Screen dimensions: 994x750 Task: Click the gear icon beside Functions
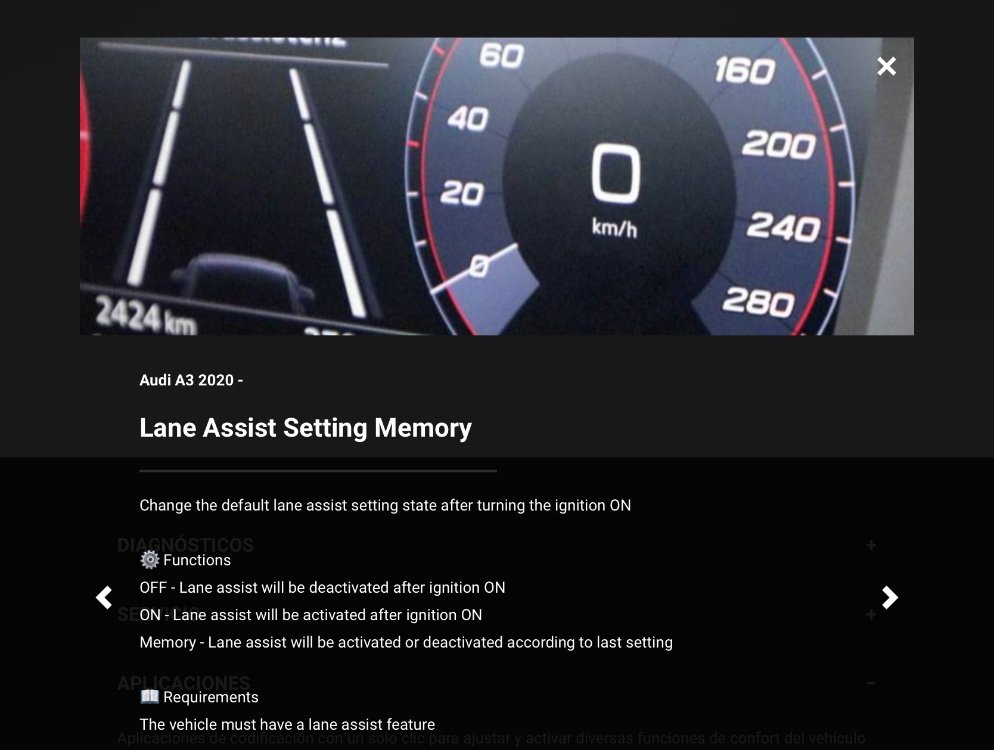click(x=150, y=560)
